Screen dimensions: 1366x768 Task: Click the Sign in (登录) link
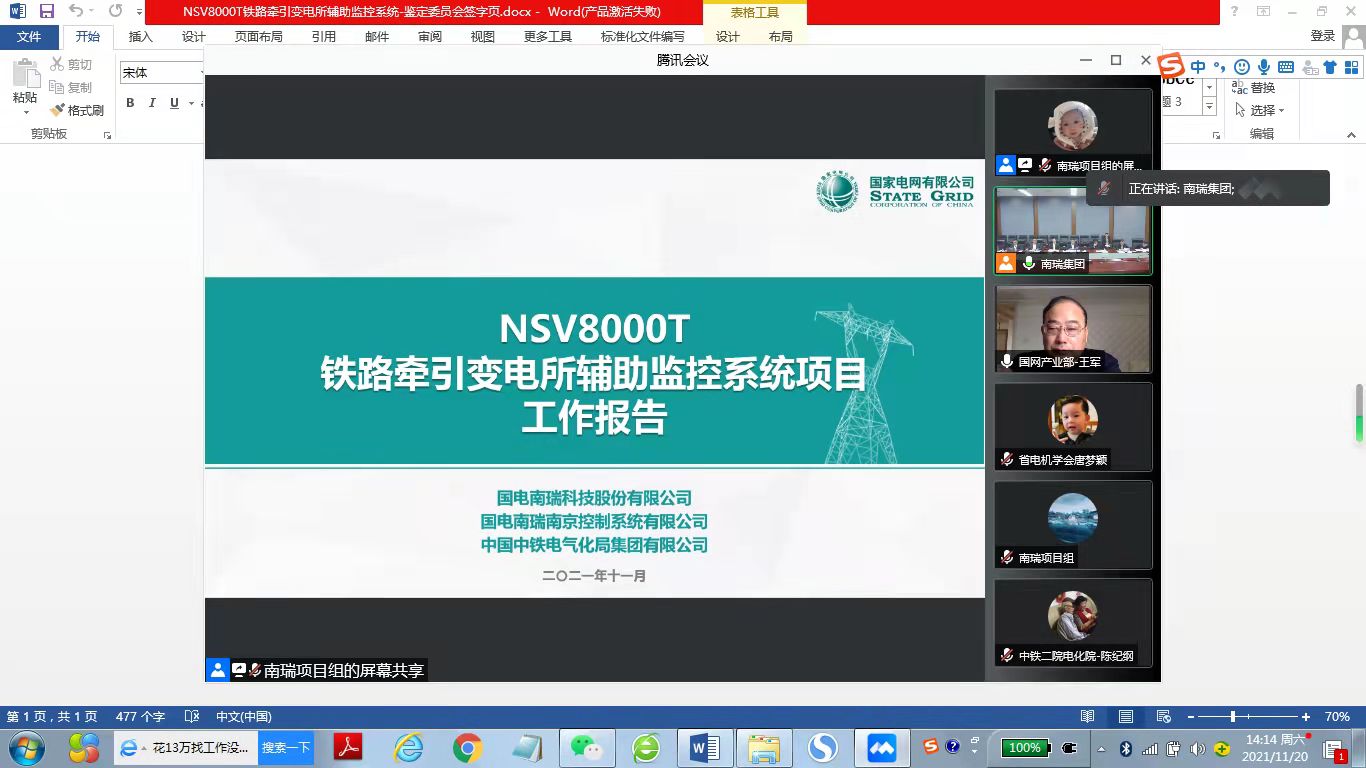1322,36
